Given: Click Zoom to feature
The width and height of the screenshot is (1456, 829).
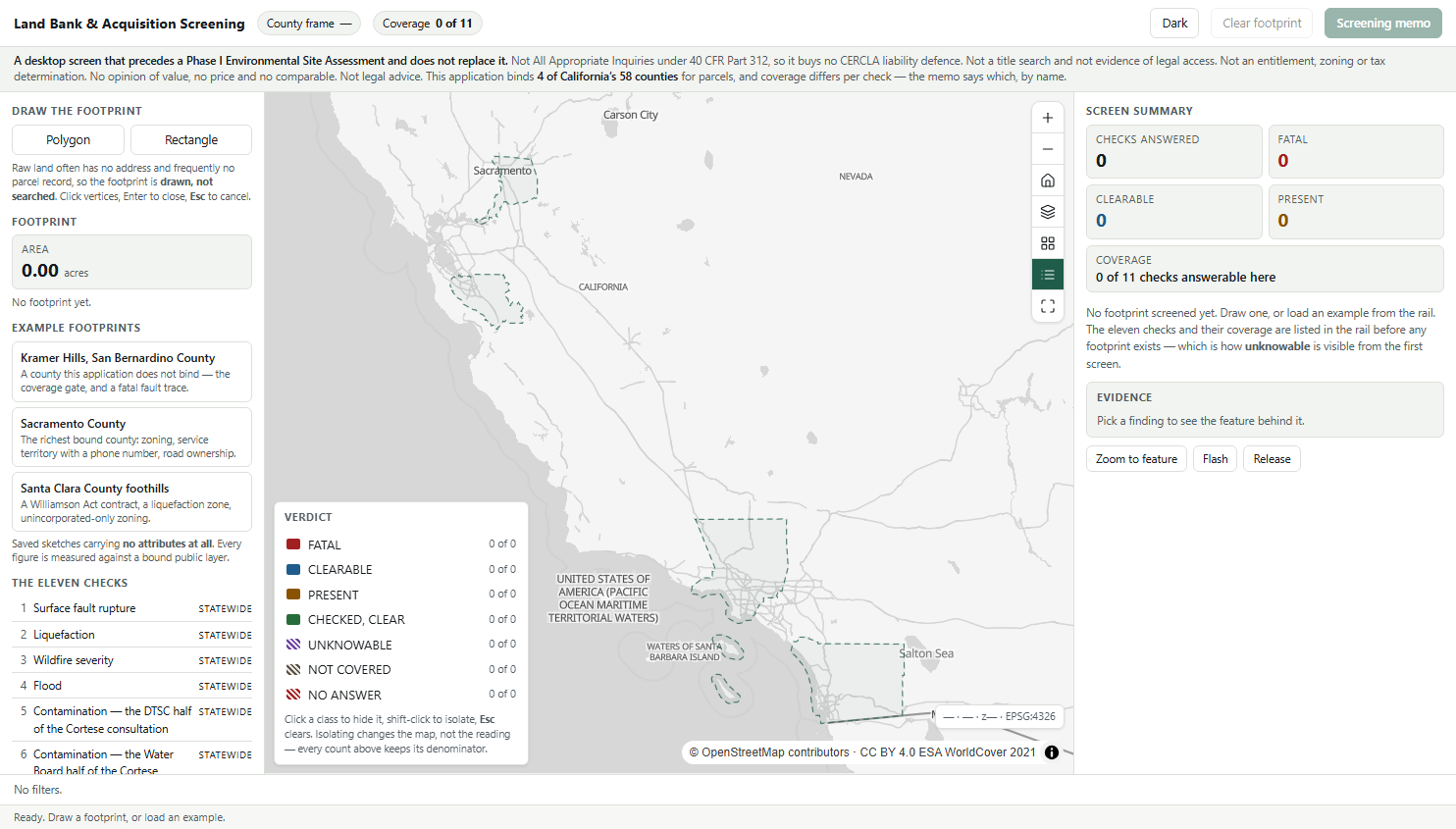Looking at the screenshot, I should click(1136, 459).
